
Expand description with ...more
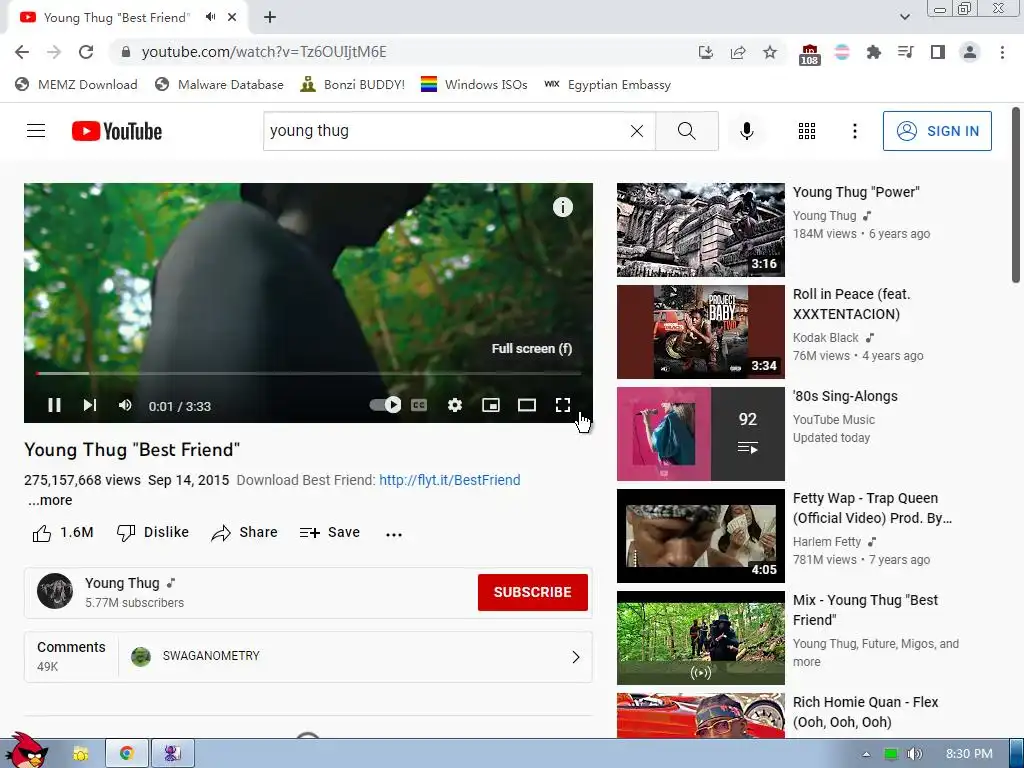click(x=50, y=500)
